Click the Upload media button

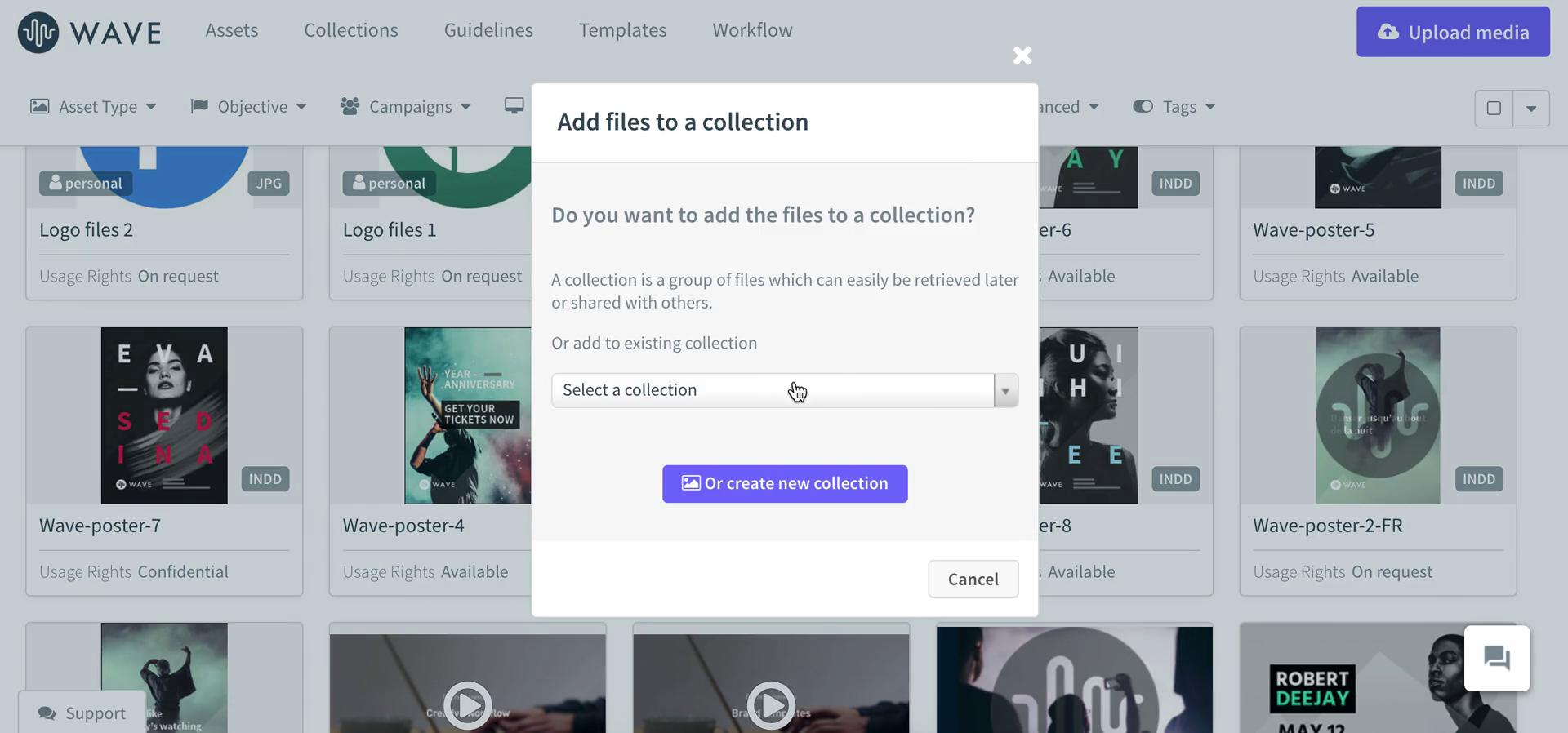click(1453, 32)
